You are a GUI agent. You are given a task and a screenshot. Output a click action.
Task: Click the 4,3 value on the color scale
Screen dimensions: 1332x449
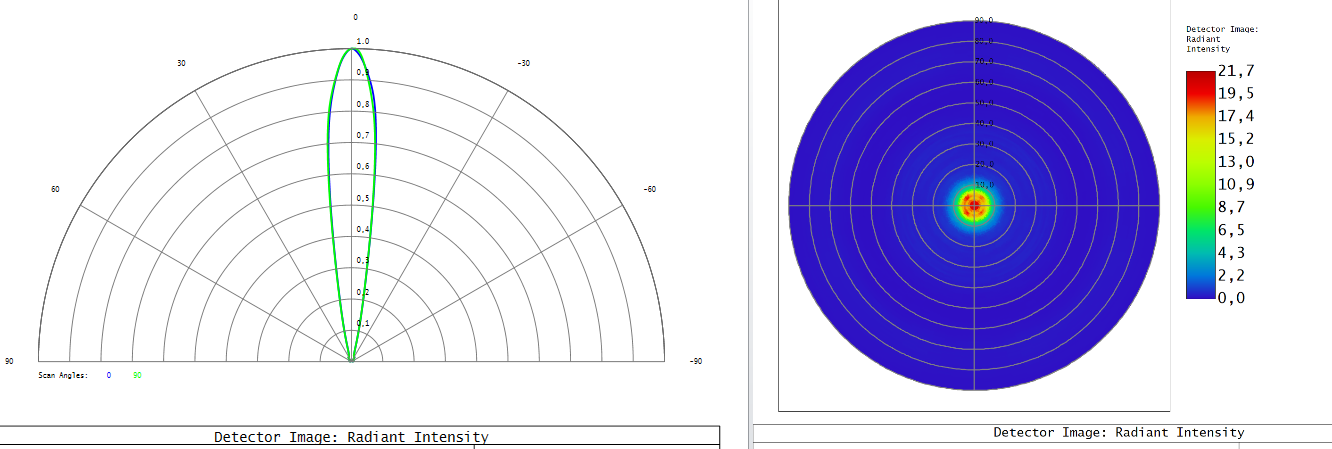[1232, 252]
